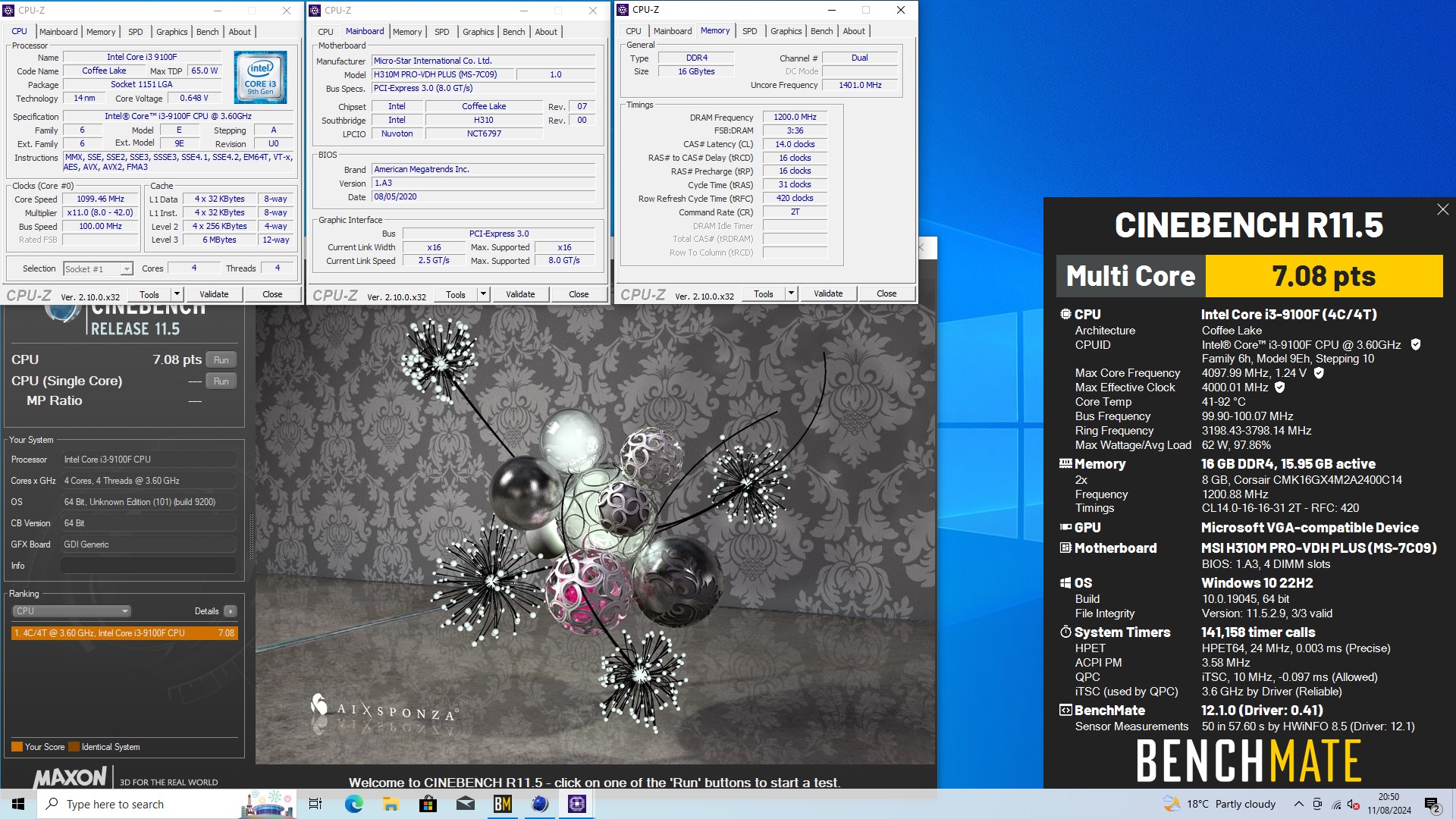Select the 4C/4T i3-9100F ranking entry

124,633
